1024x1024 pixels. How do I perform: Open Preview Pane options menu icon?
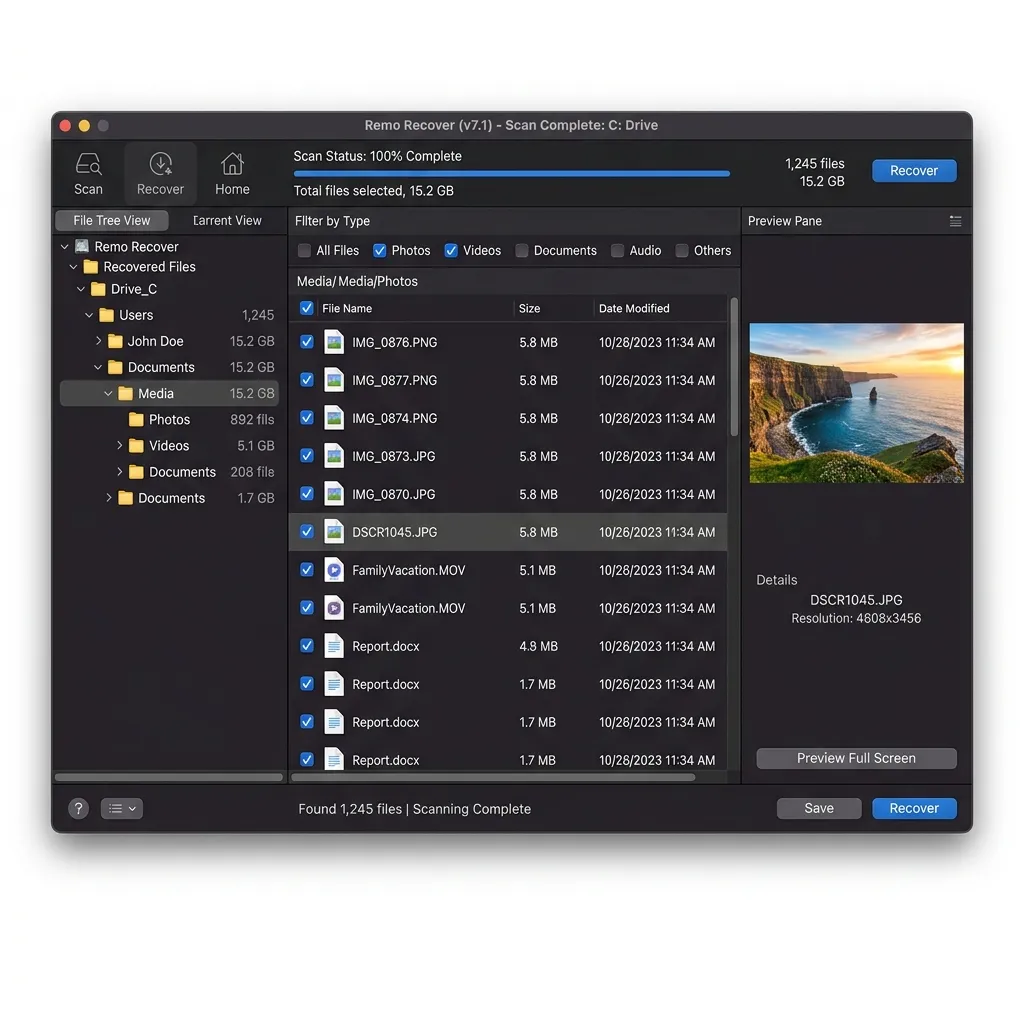[955, 221]
